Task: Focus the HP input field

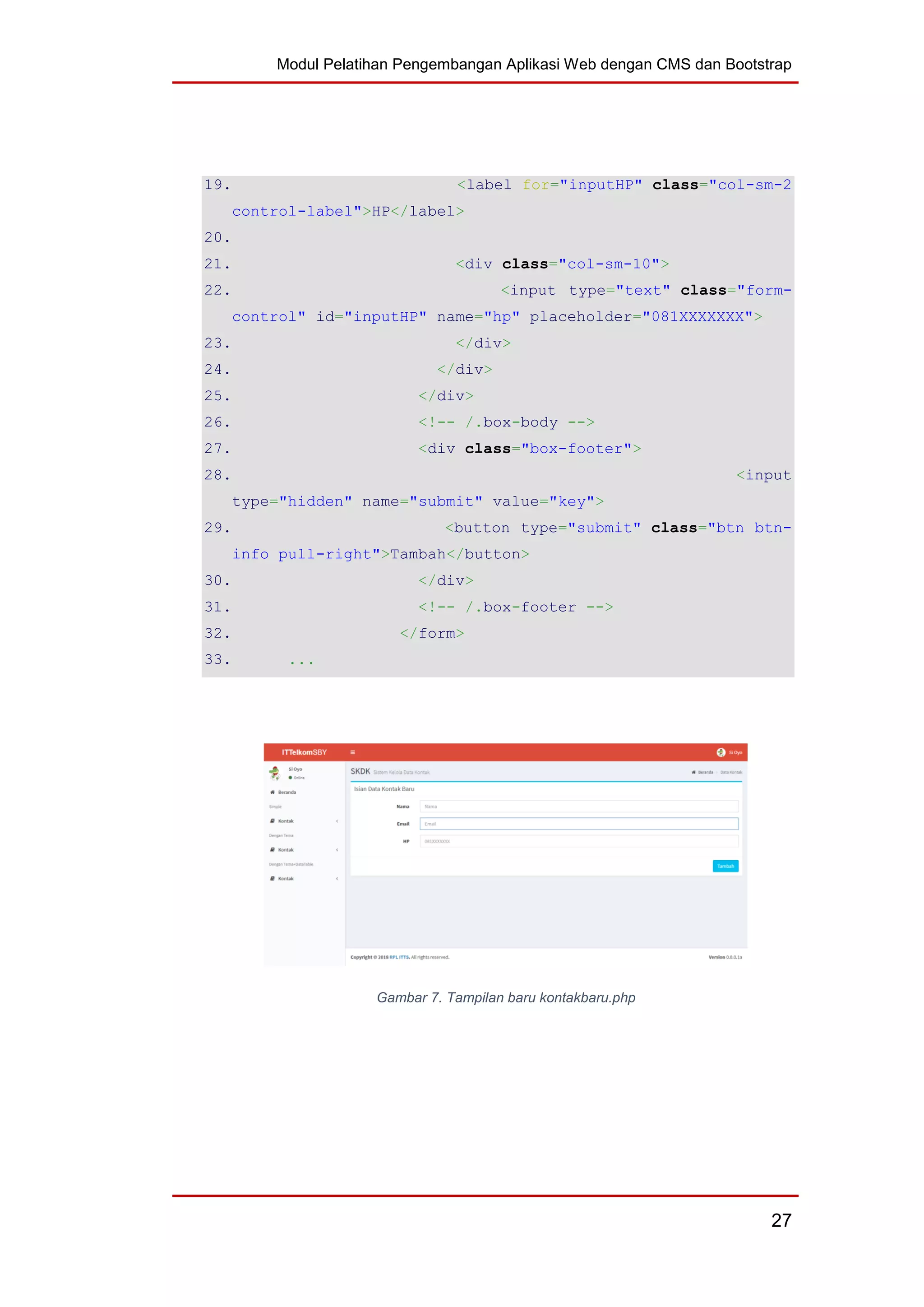Action: tap(579, 841)
